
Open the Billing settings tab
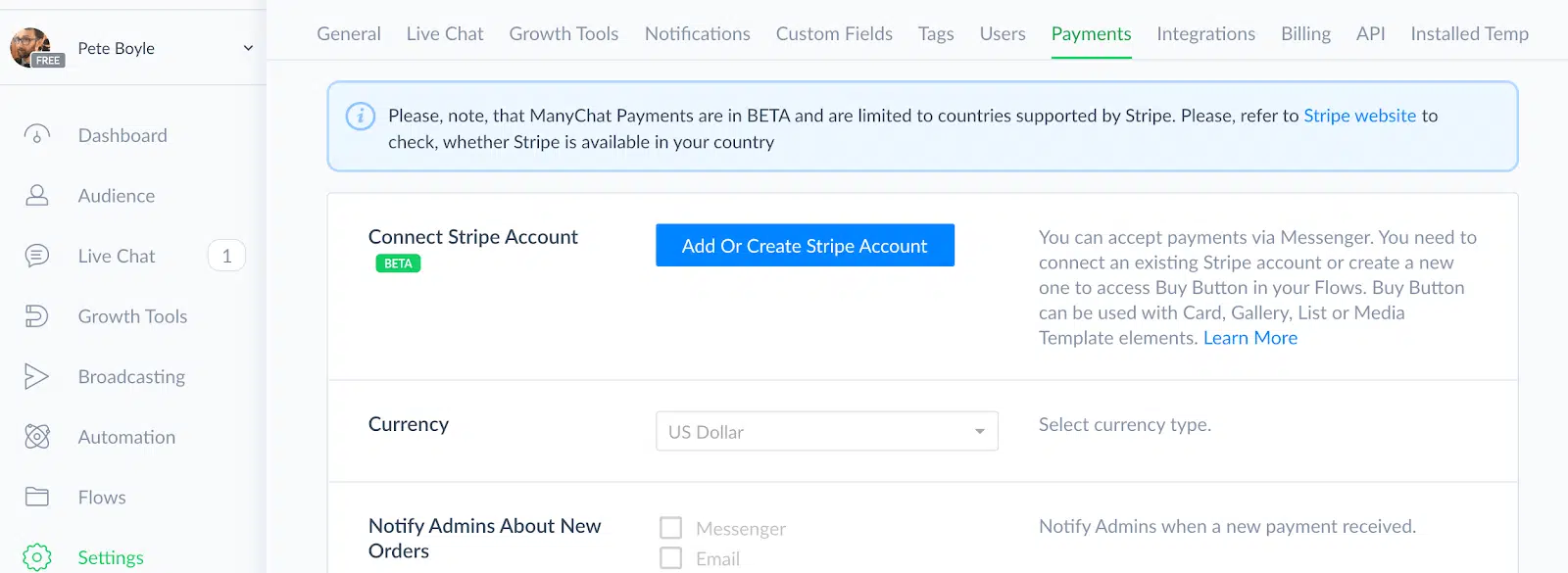[1305, 34]
